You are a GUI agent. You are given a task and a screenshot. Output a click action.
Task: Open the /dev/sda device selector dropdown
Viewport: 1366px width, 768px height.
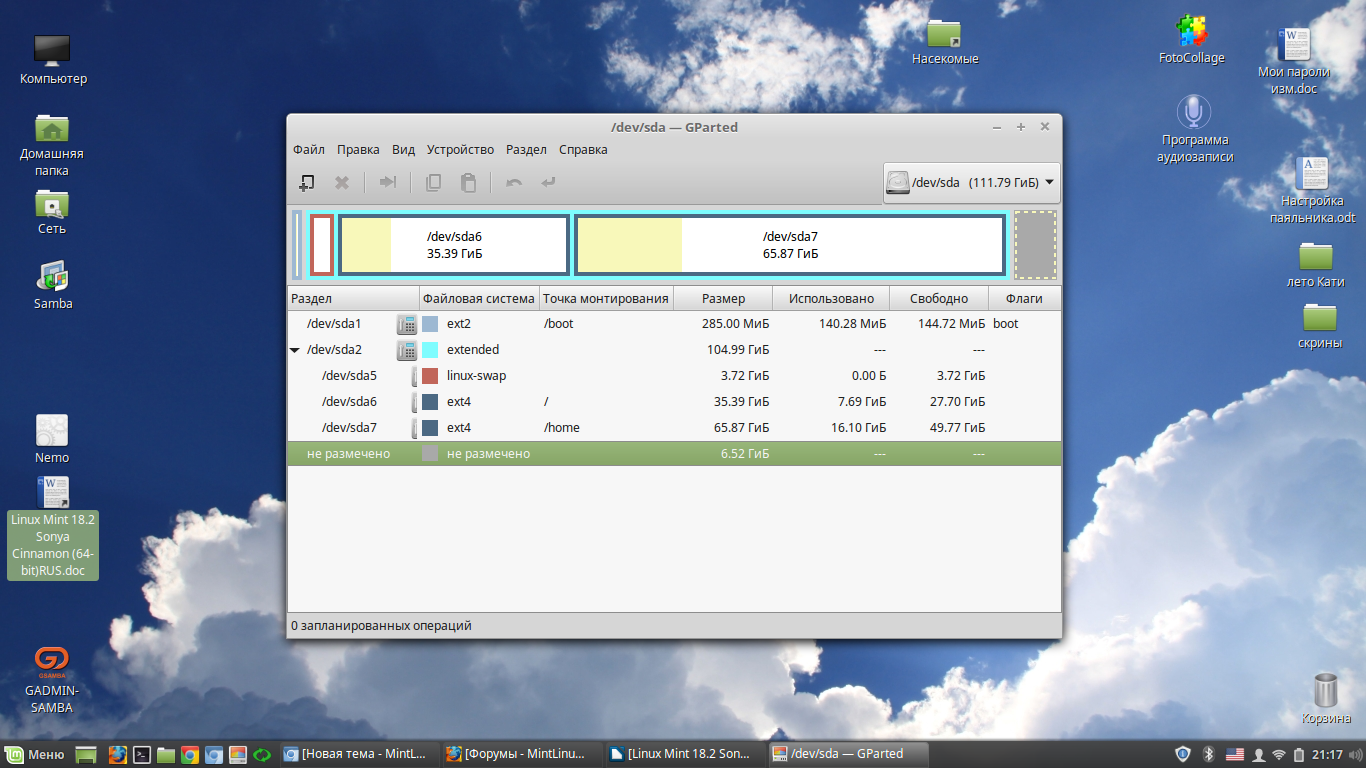(971, 183)
